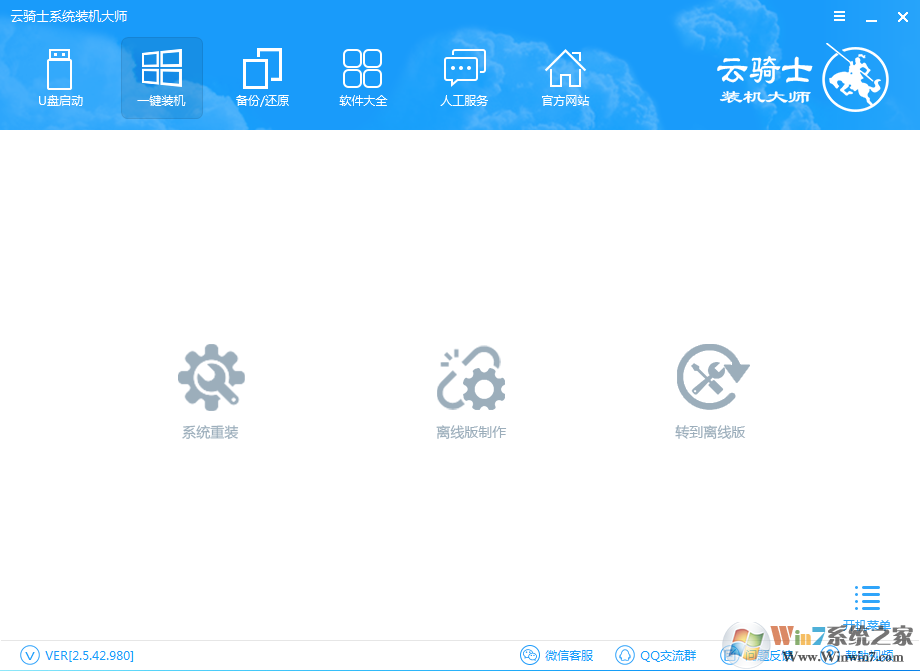The image size is (920, 671).
Task: Open the 微信客服 link
Action: click(569, 655)
